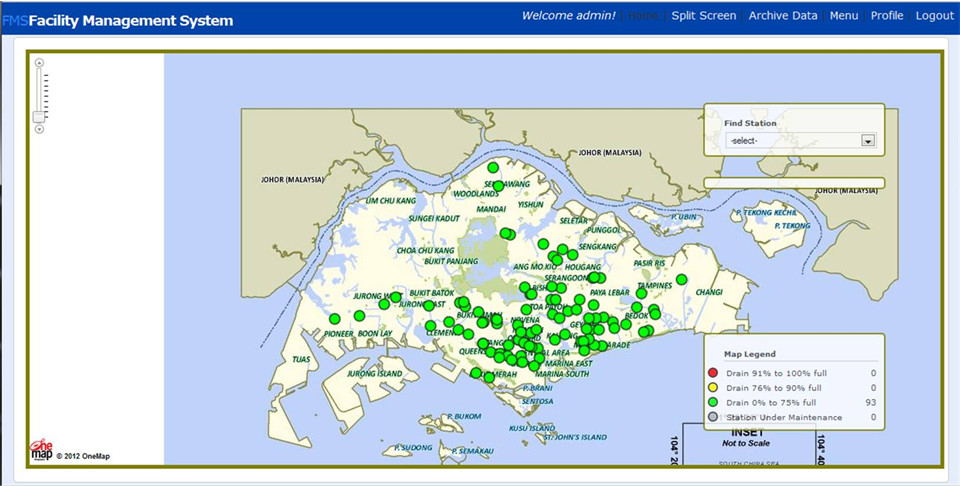Select the green station marker near Tampines
The width and height of the screenshot is (960, 486).
pos(642,293)
